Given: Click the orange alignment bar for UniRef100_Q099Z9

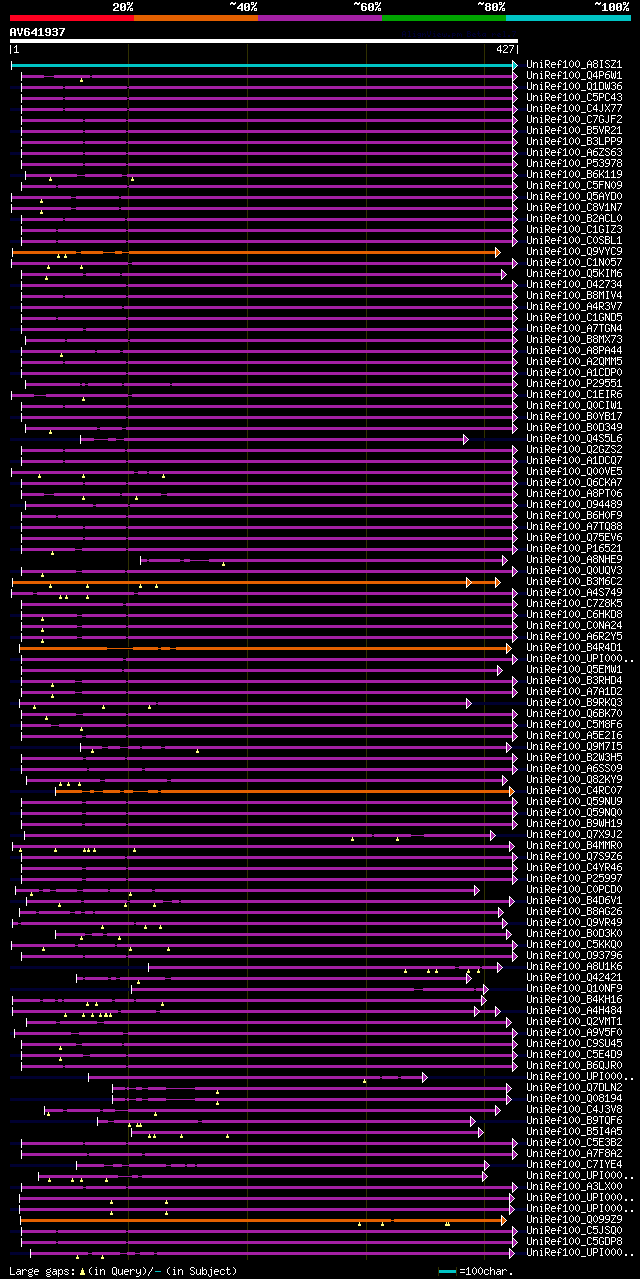Looking at the screenshot, I should 263,1220.
